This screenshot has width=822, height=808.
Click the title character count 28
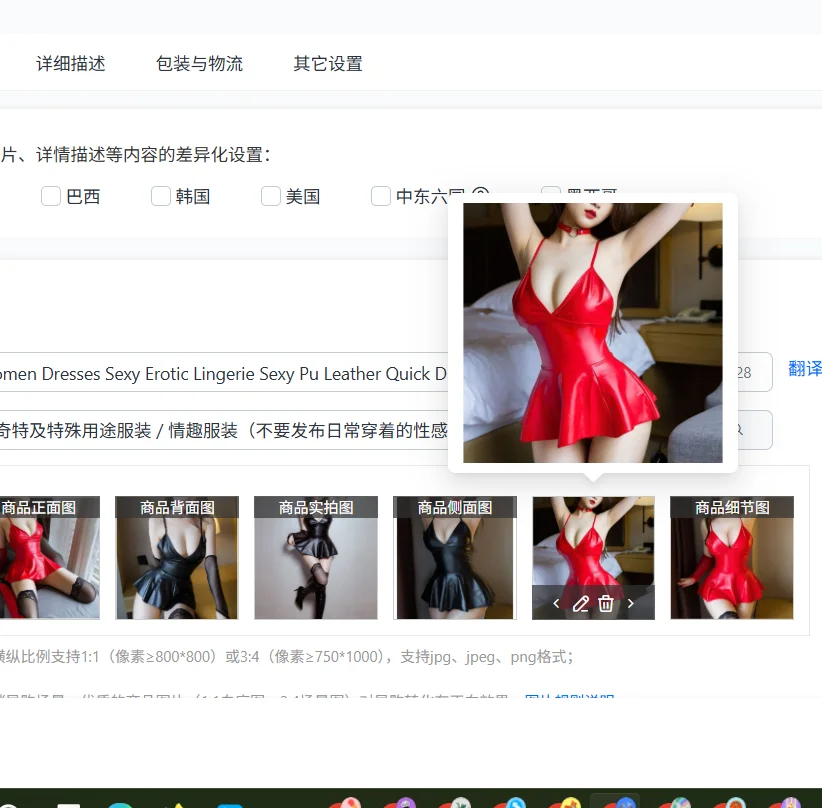(744, 372)
